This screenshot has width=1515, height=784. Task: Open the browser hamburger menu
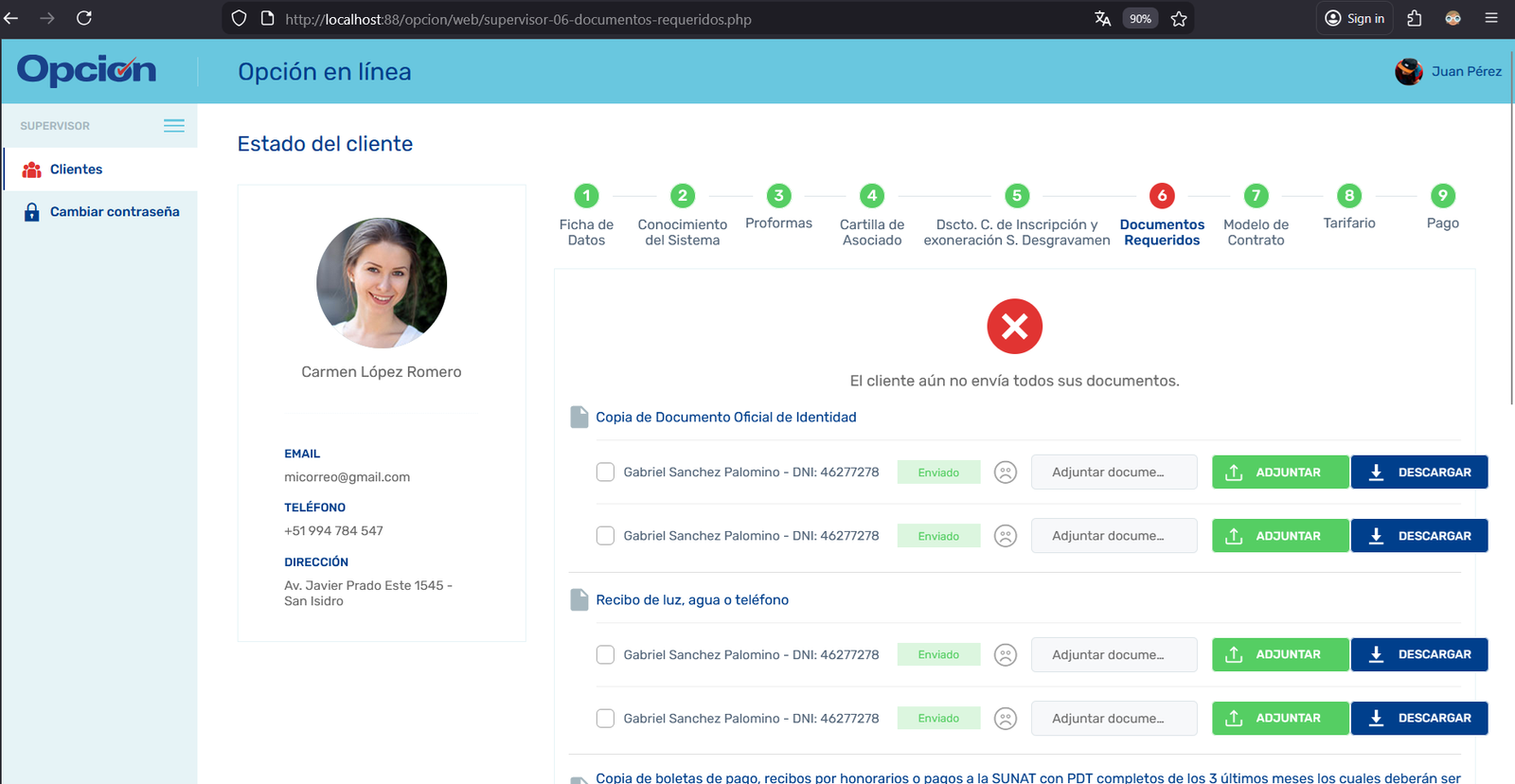tap(1491, 18)
